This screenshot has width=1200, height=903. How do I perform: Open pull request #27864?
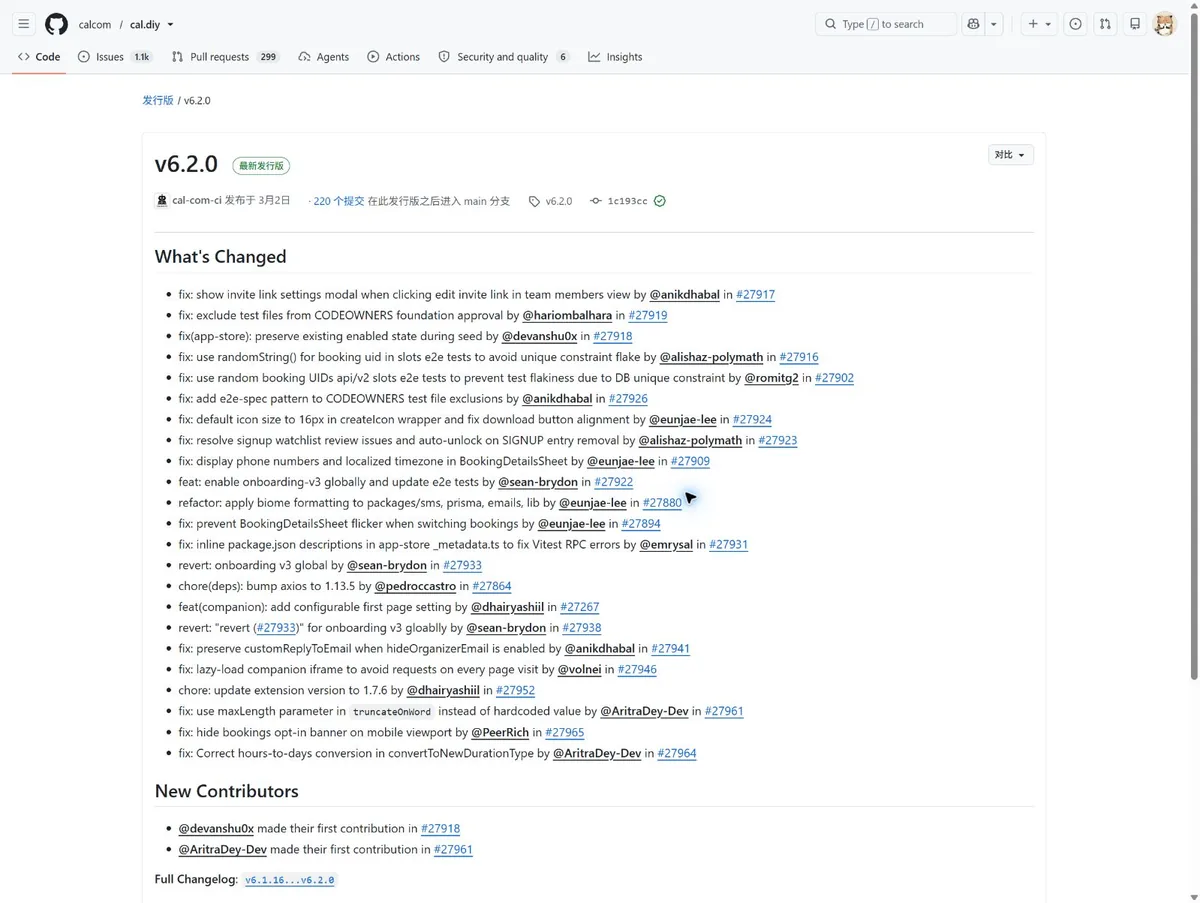pos(492,587)
